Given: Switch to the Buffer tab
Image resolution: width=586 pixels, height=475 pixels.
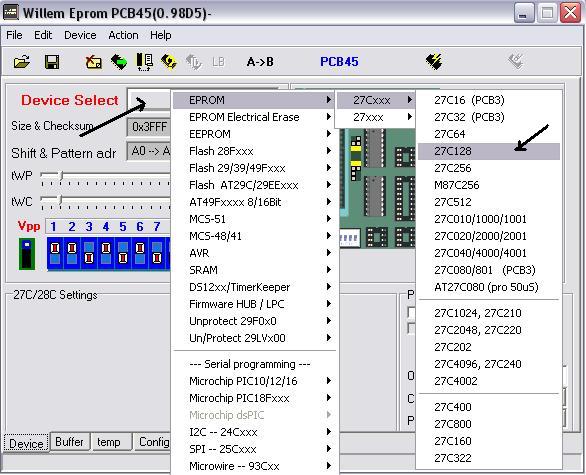Looking at the screenshot, I should tap(69, 442).
